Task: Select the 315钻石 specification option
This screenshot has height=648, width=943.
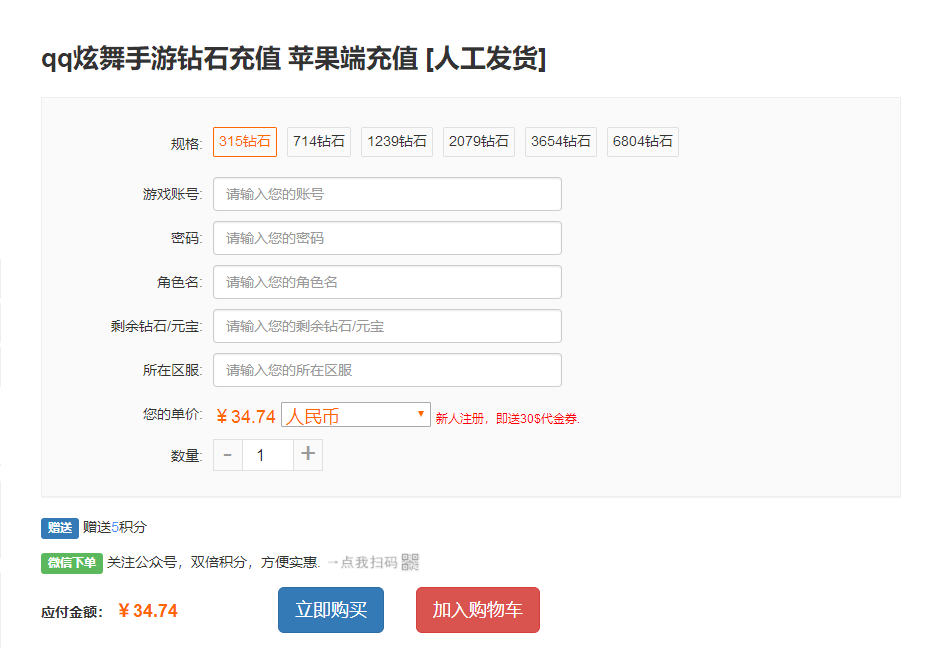Action: [245, 142]
